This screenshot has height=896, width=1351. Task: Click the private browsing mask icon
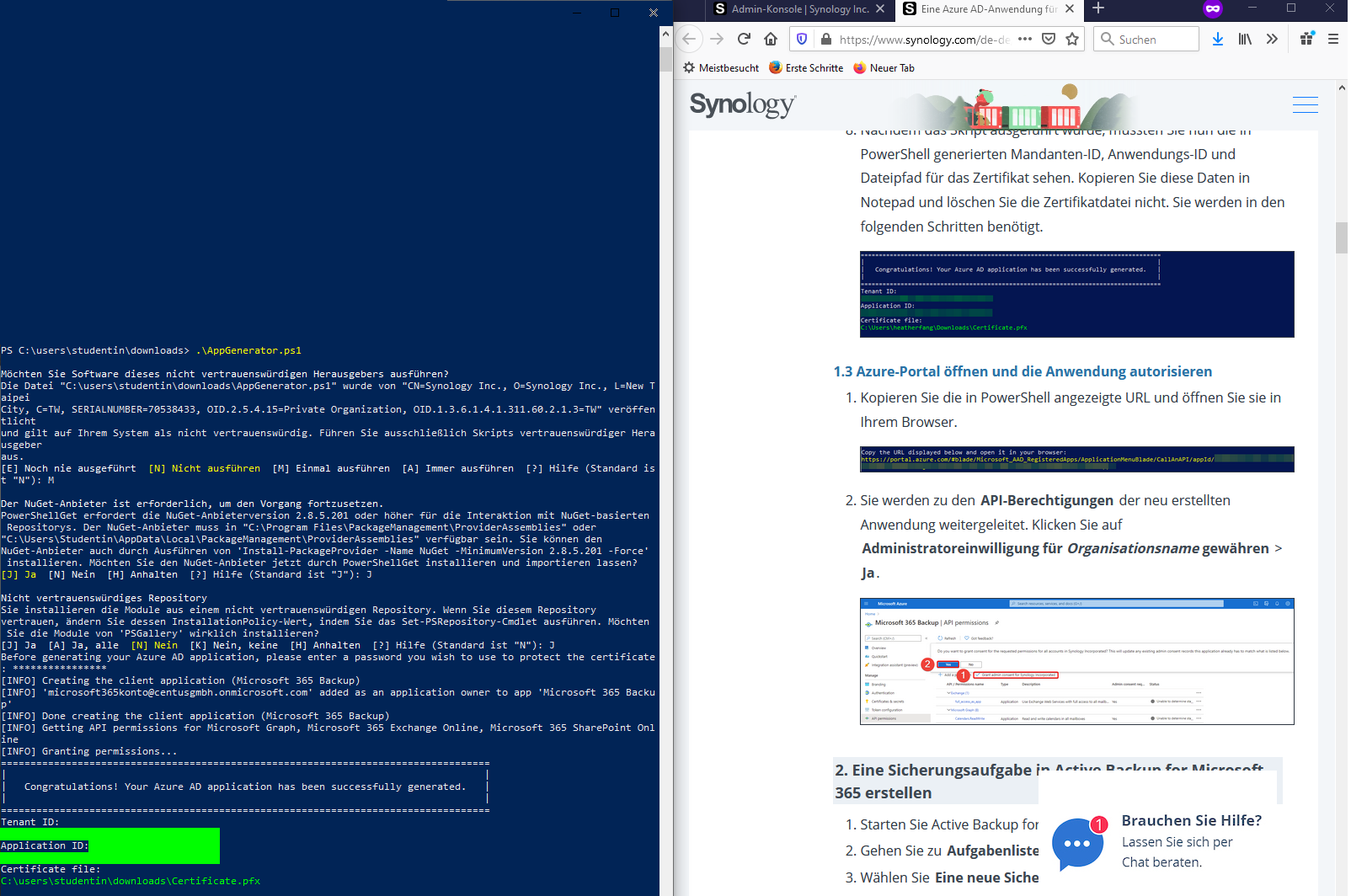(x=1213, y=8)
